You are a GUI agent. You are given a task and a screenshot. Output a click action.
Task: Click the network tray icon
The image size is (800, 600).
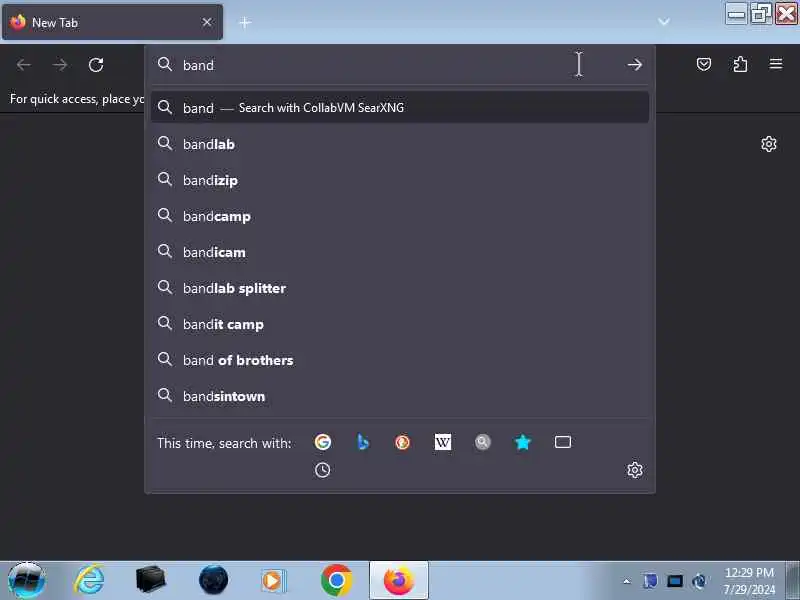675,581
